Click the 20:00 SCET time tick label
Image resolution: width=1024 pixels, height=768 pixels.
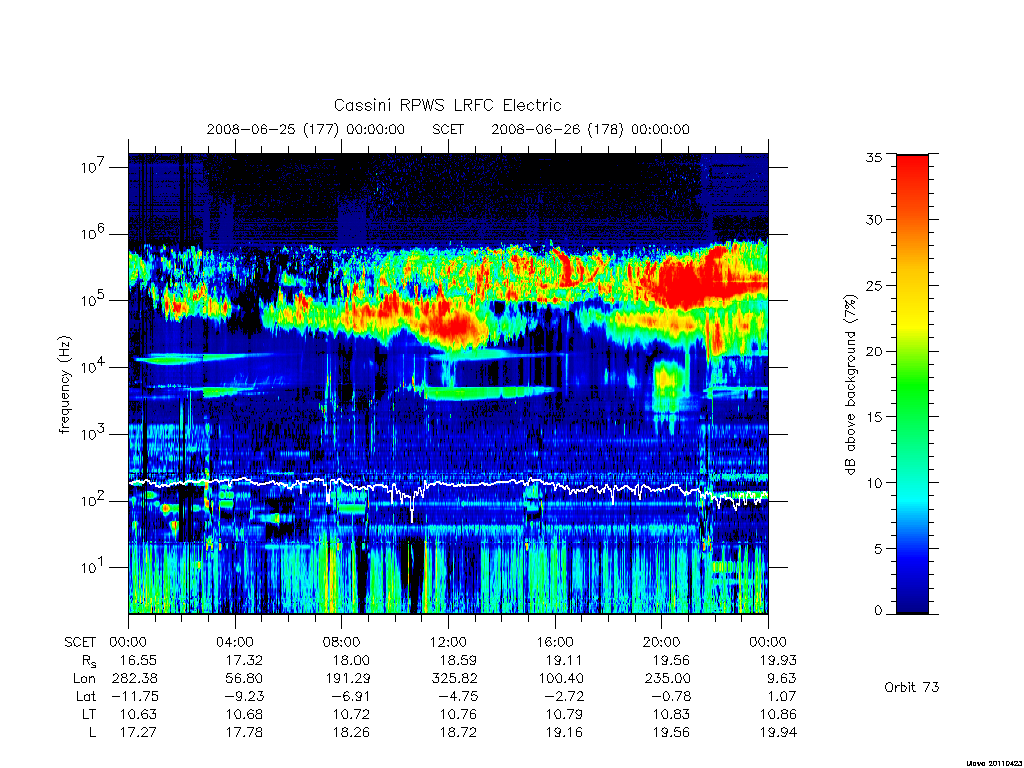661,642
